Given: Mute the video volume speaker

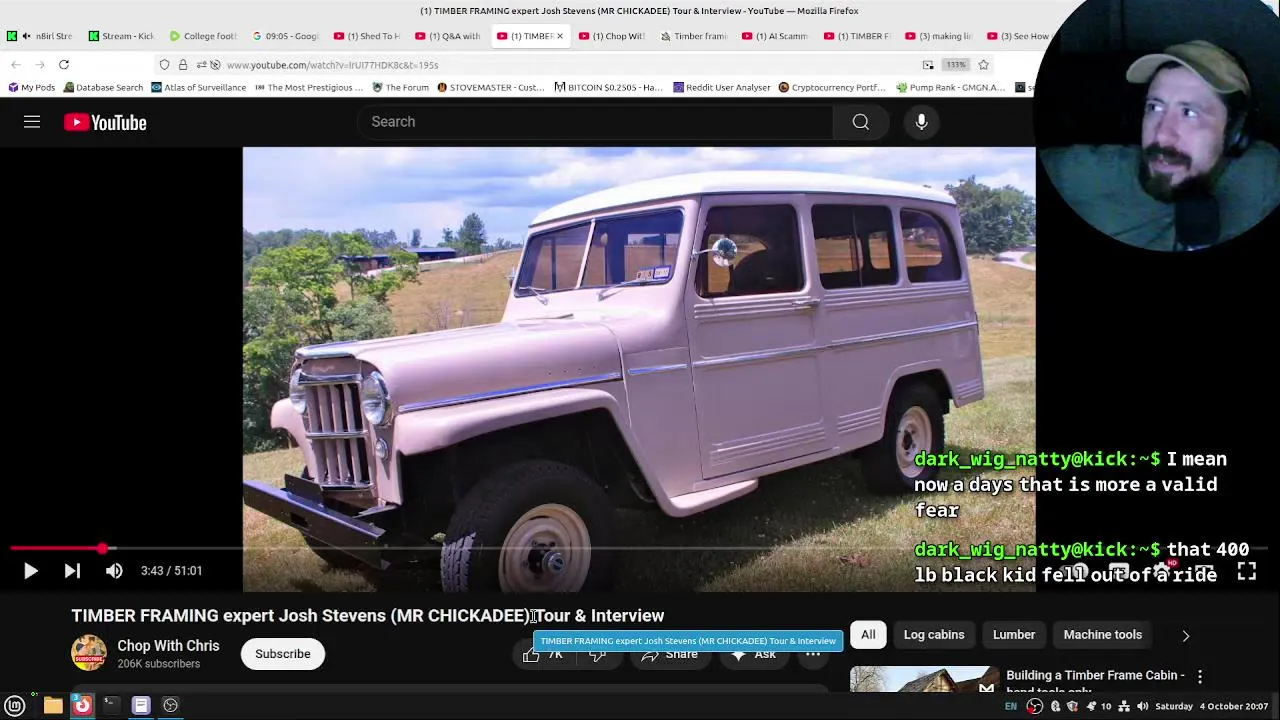Looking at the screenshot, I should tap(114, 571).
